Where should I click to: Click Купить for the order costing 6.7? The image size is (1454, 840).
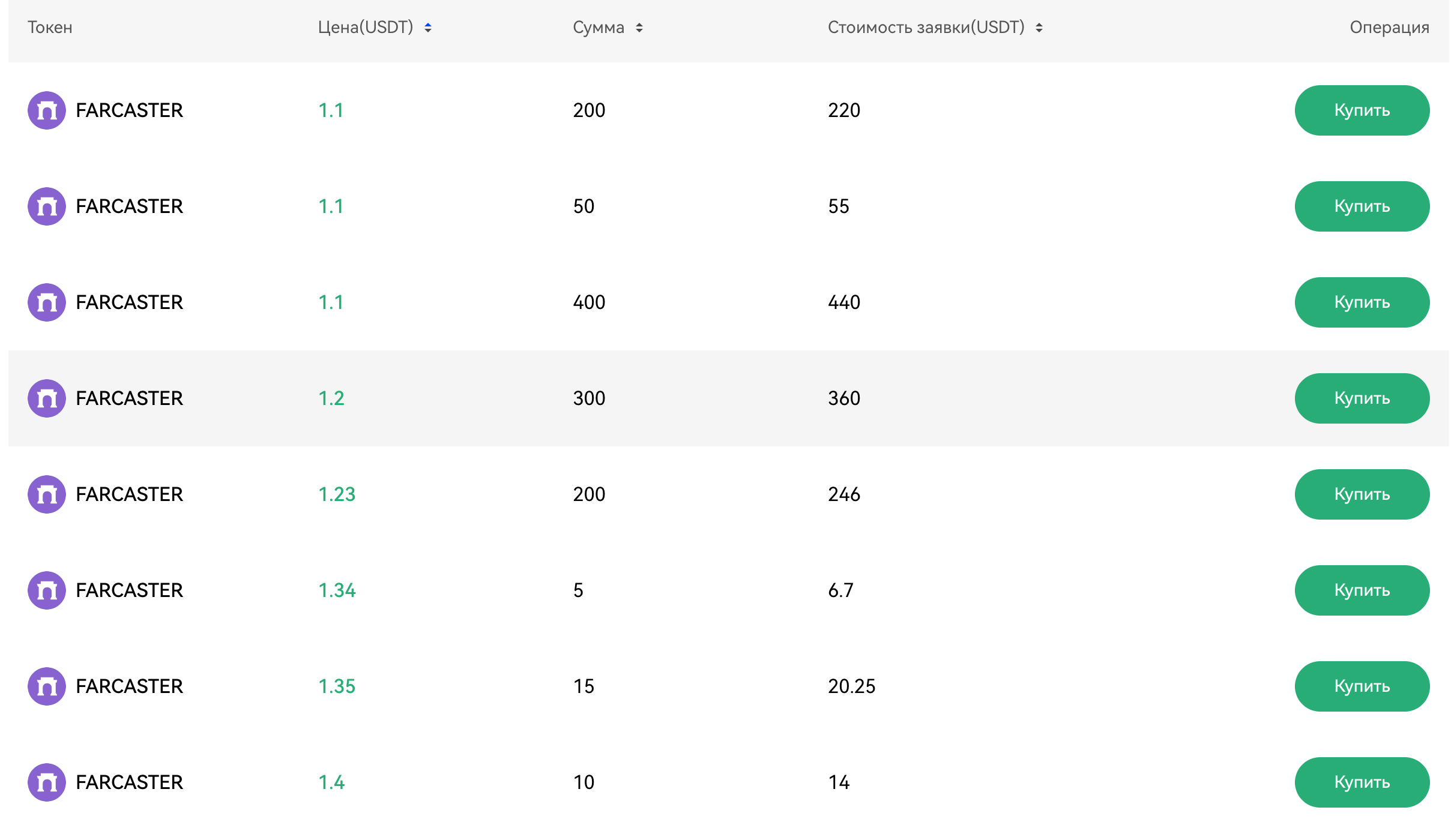(x=1362, y=590)
